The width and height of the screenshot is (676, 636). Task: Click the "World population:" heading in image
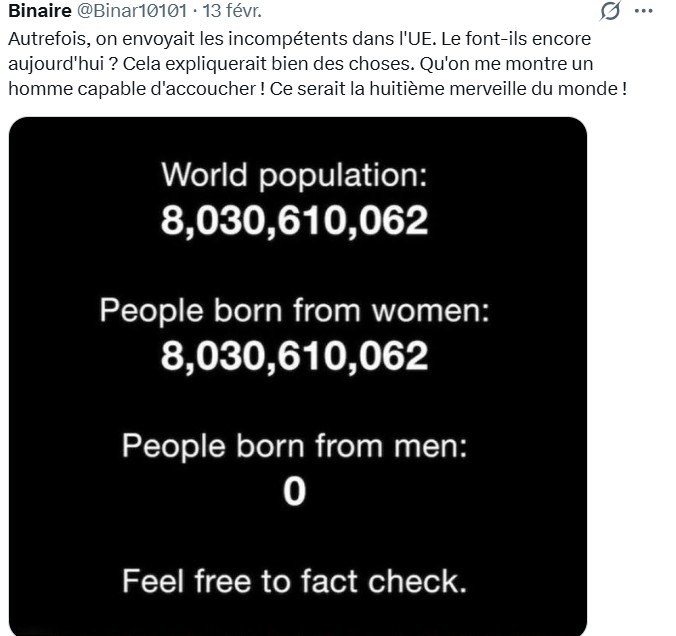point(295,177)
